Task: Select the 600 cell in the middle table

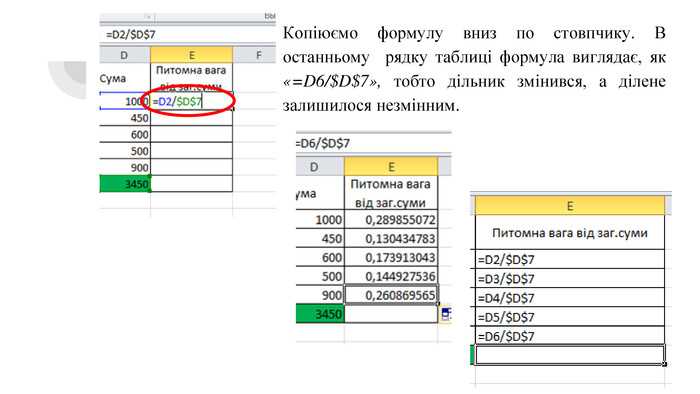Action: pyautogui.click(x=320, y=257)
